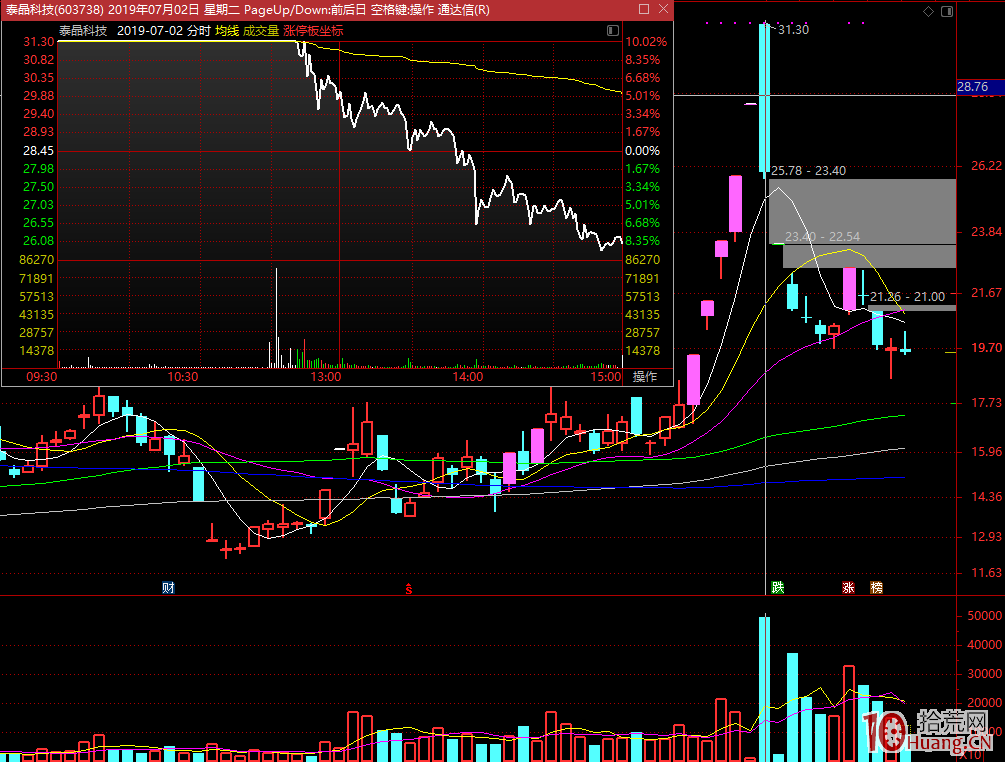
Task: Click the 分时 intraday label
Action: coord(199,31)
